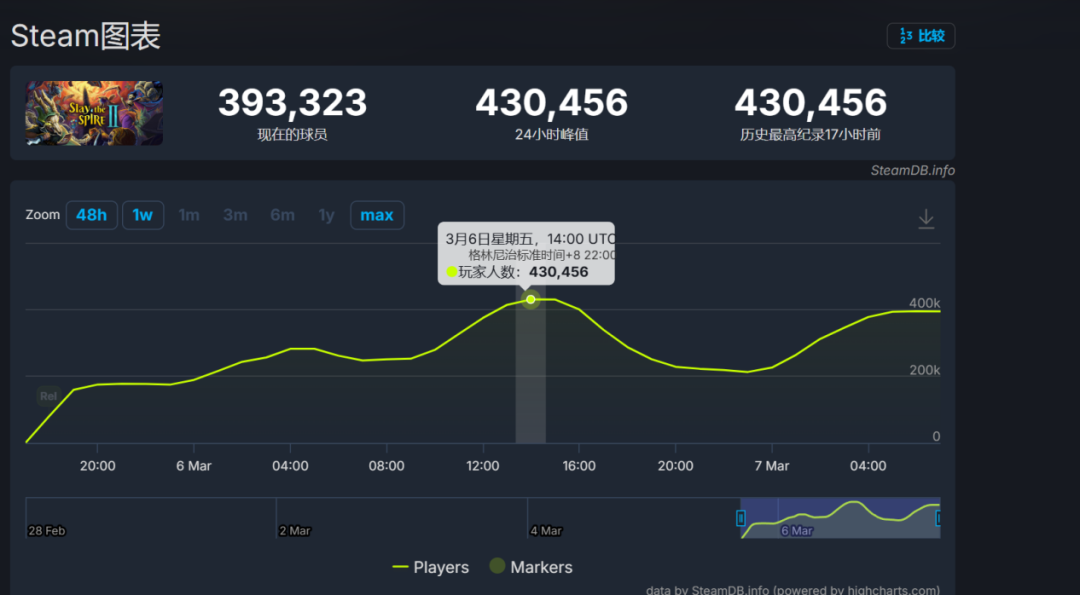This screenshot has width=1080, height=595.
Task: Click the 200k y-axis label
Action: [x=924, y=370]
